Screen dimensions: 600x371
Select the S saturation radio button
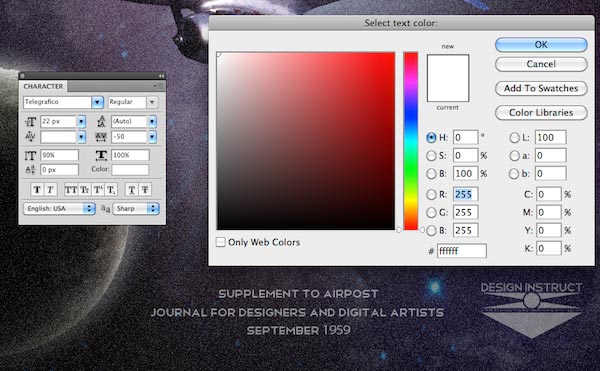pos(431,156)
